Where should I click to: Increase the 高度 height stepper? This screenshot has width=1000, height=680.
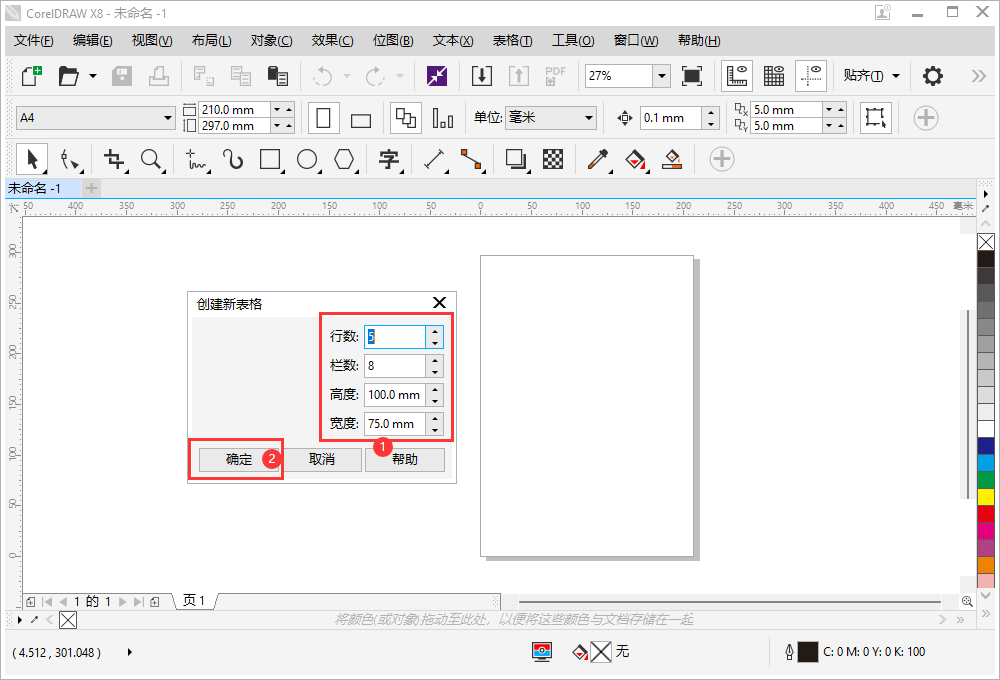tap(435, 389)
